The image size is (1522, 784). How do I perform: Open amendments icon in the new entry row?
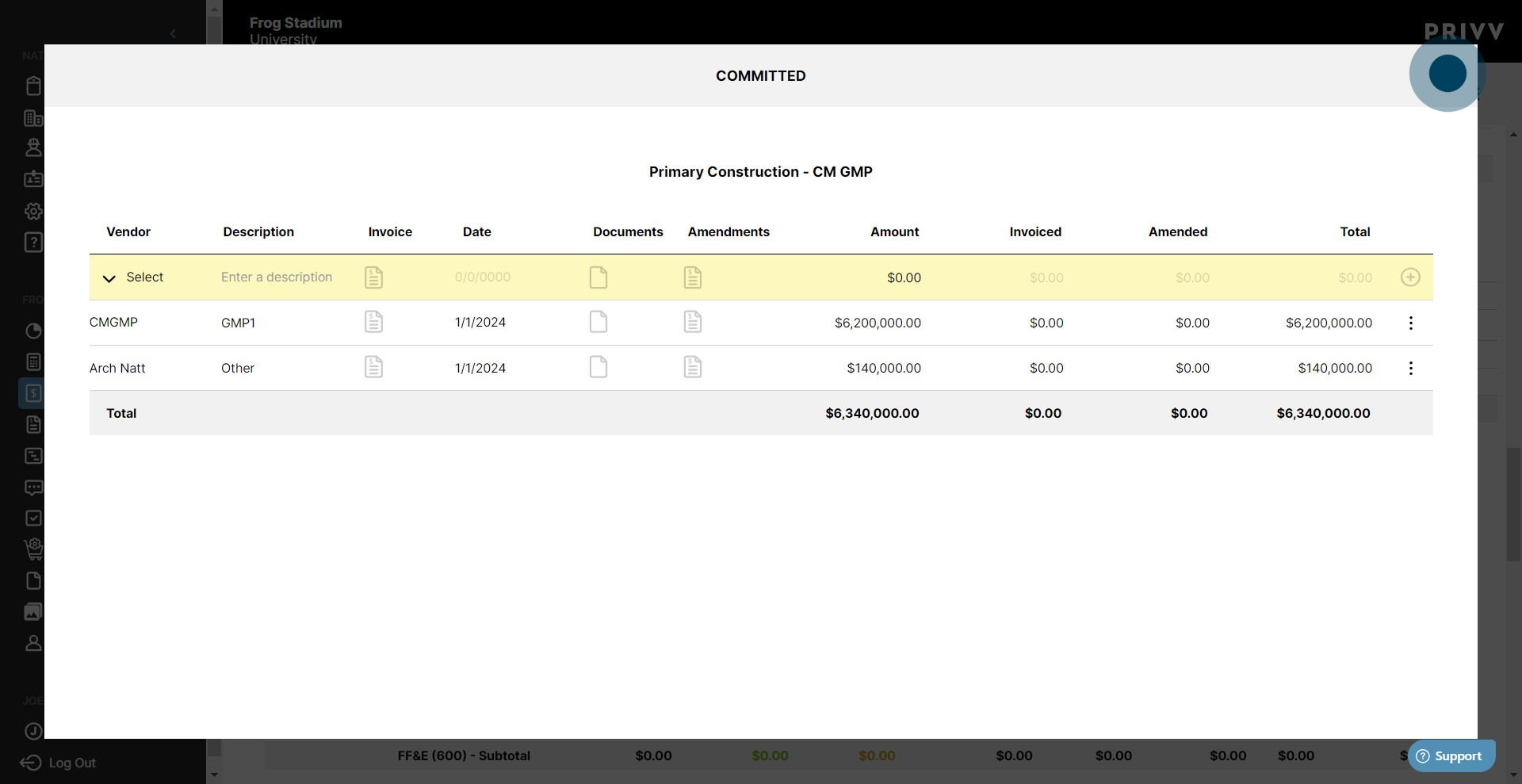(x=693, y=277)
